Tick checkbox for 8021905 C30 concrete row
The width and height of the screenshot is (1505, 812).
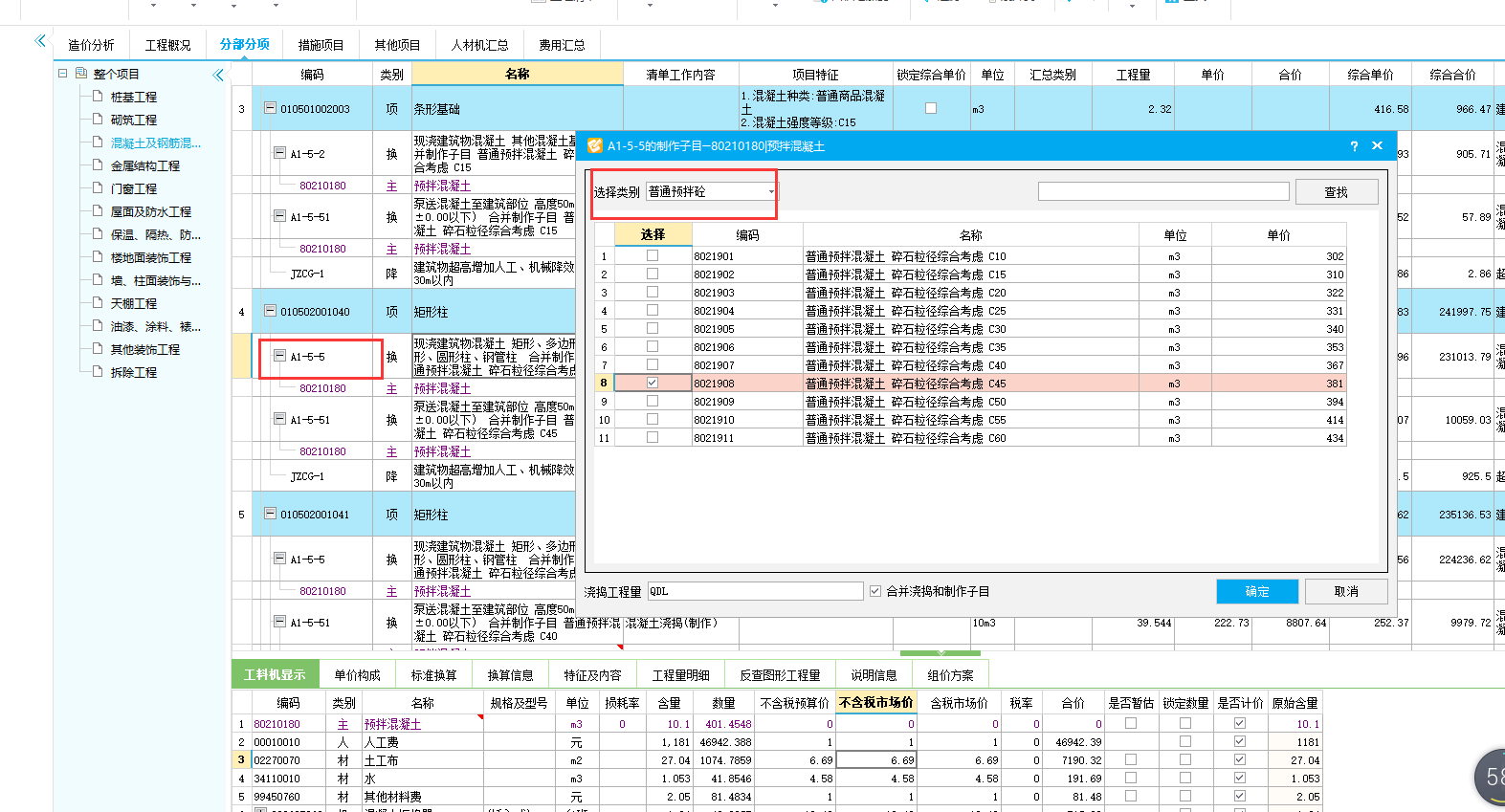pos(653,328)
